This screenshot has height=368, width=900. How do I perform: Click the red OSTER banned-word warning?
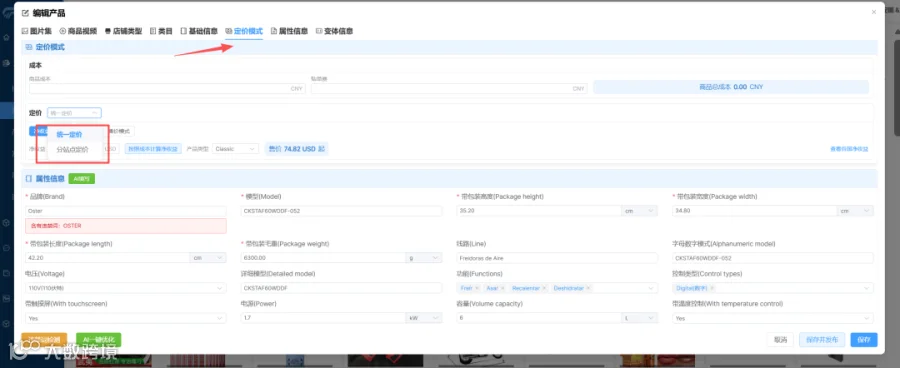click(x=126, y=226)
